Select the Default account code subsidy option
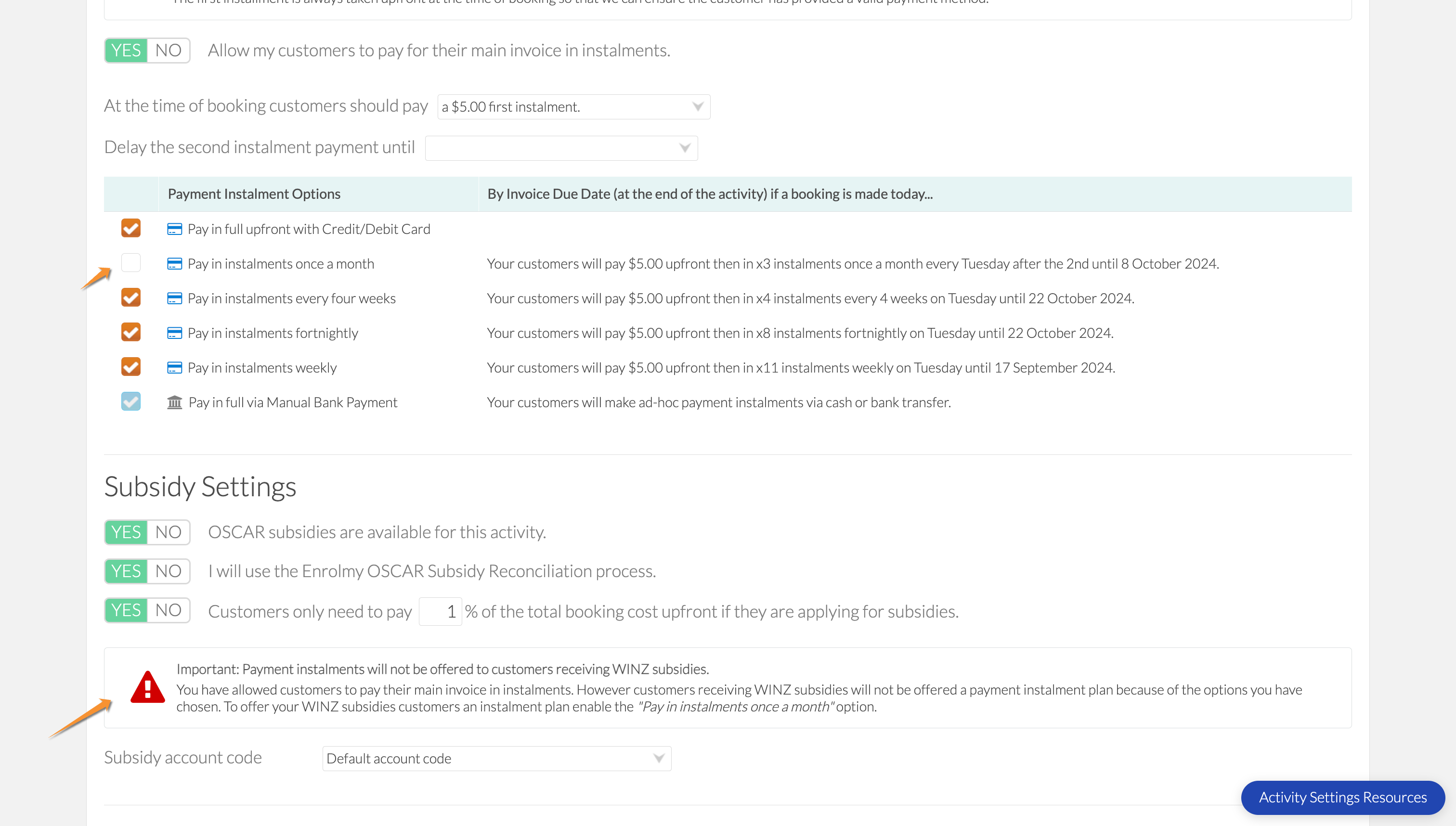The image size is (1456, 826). [493, 757]
